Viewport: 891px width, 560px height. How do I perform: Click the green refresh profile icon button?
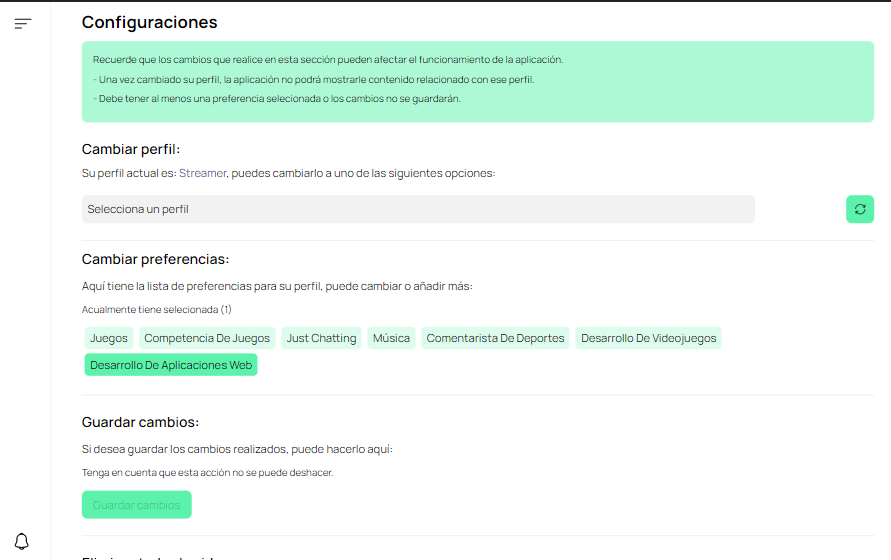pos(860,209)
